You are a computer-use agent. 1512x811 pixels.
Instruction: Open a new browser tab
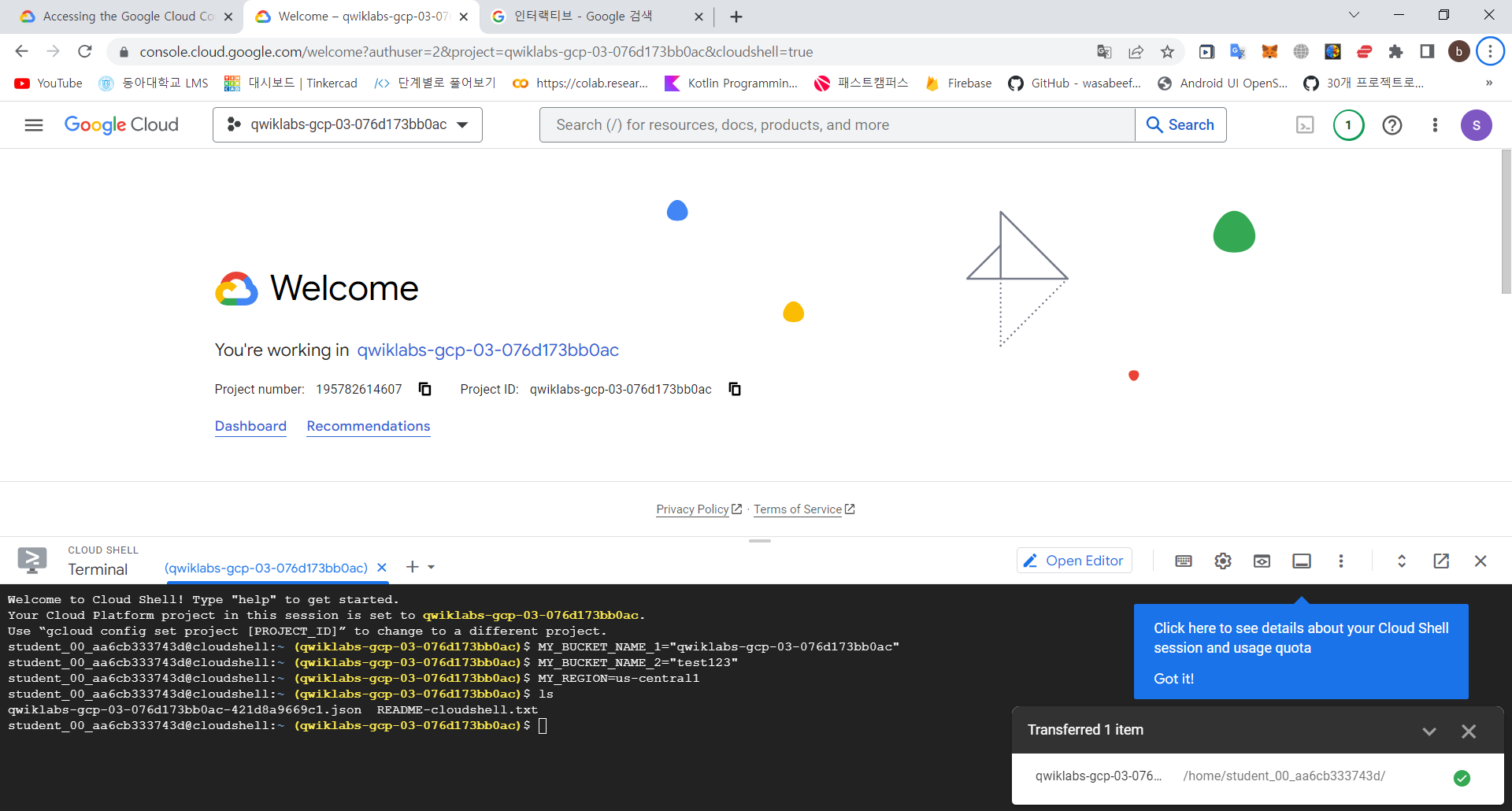[736, 17]
